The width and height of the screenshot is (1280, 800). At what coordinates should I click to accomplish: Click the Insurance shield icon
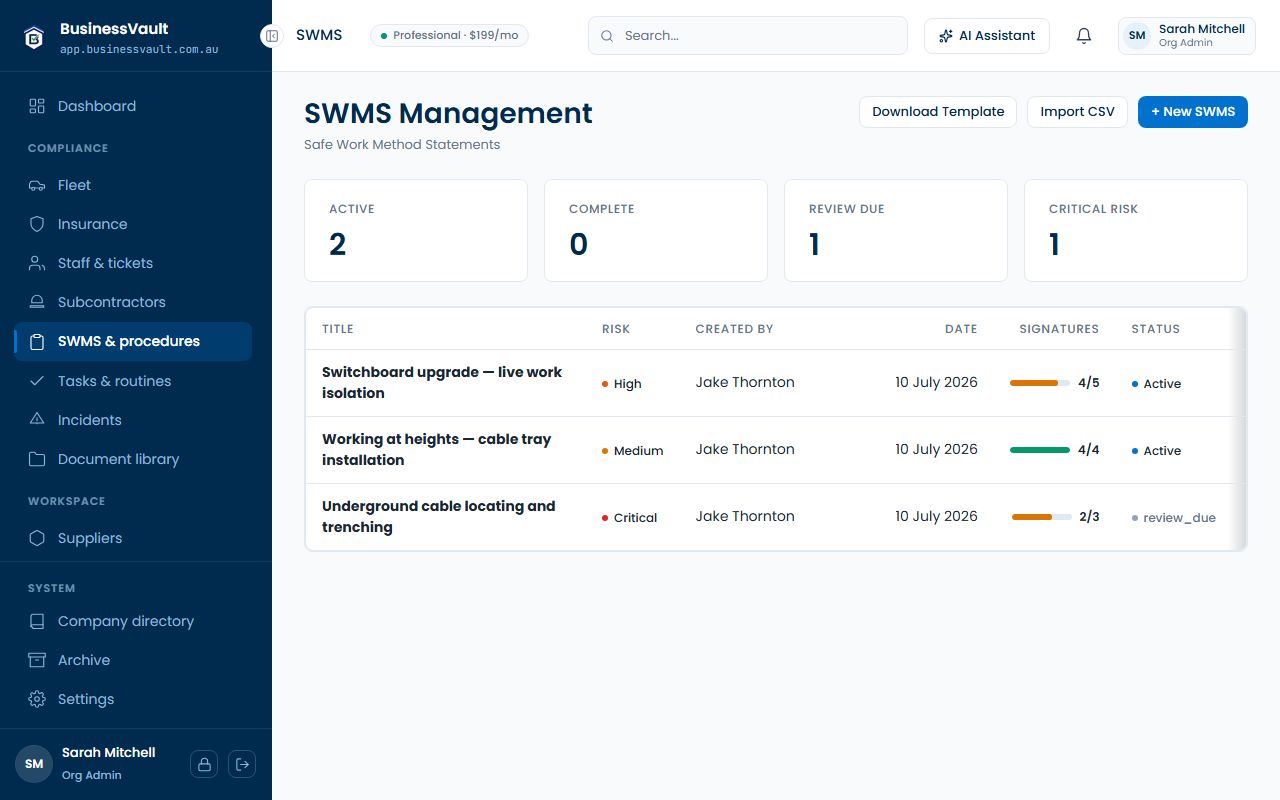click(x=37, y=224)
